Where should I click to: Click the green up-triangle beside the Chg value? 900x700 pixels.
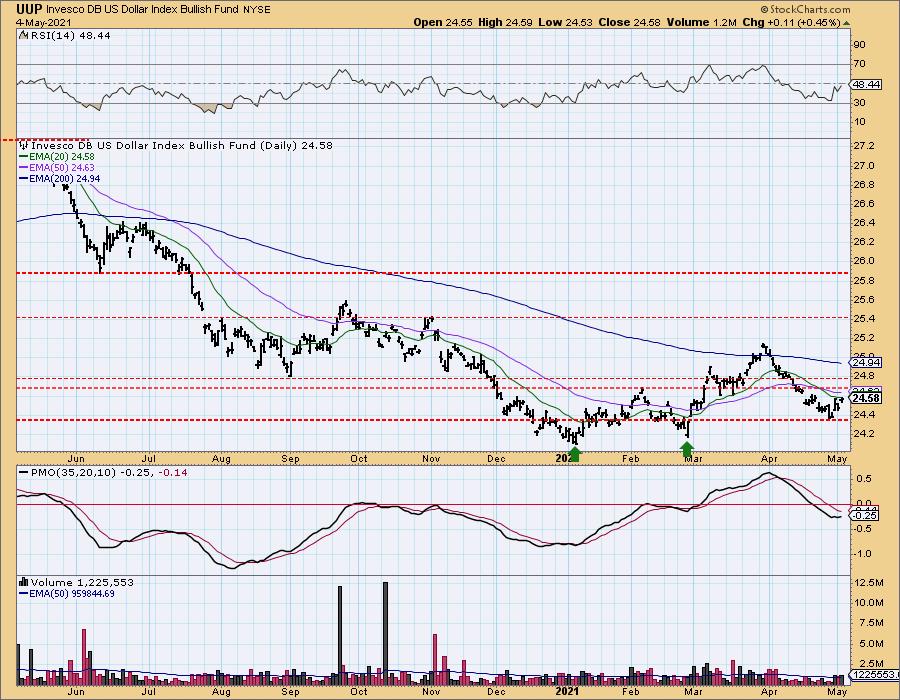pyautogui.click(x=847, y=23)
